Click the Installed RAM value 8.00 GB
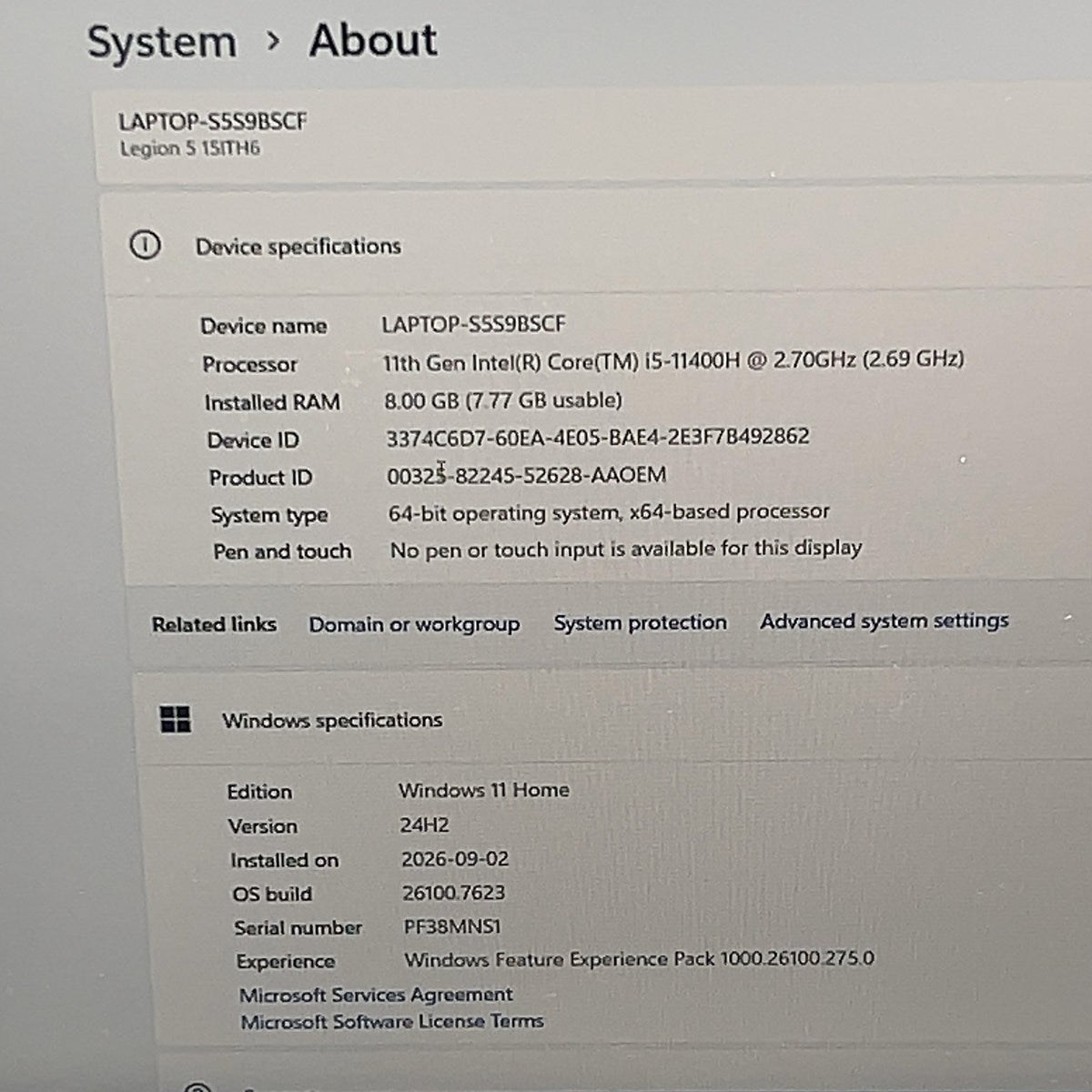1092x1092 pixels. pyautogui.click(x=503, y=400)
